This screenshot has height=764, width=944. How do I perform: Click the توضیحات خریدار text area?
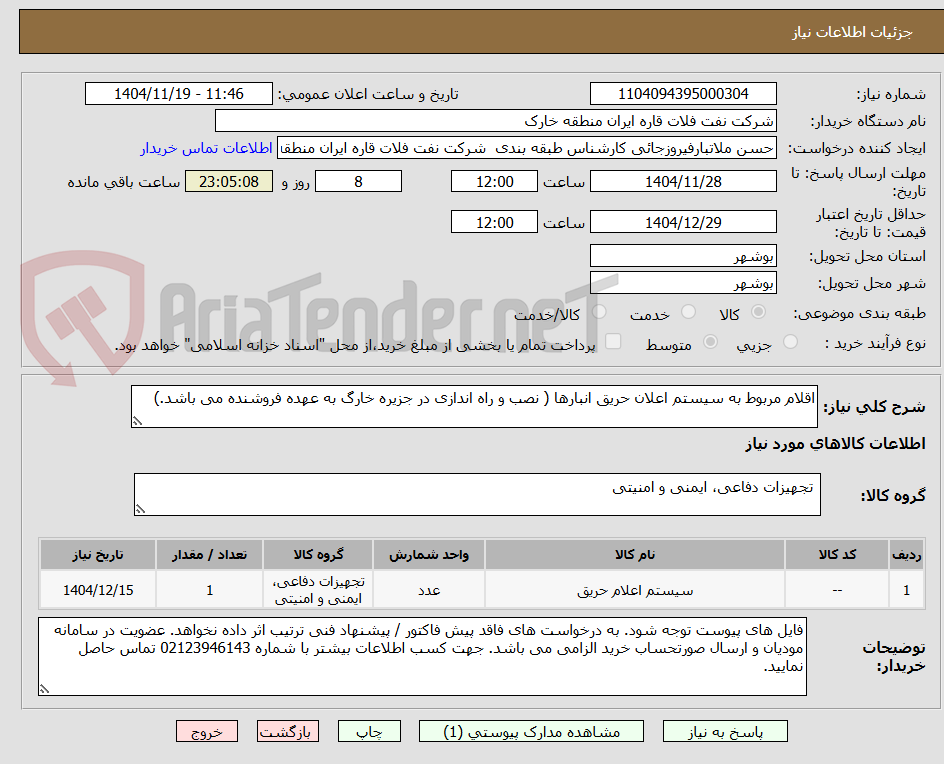pyautogui.click(x=422, y=656)
